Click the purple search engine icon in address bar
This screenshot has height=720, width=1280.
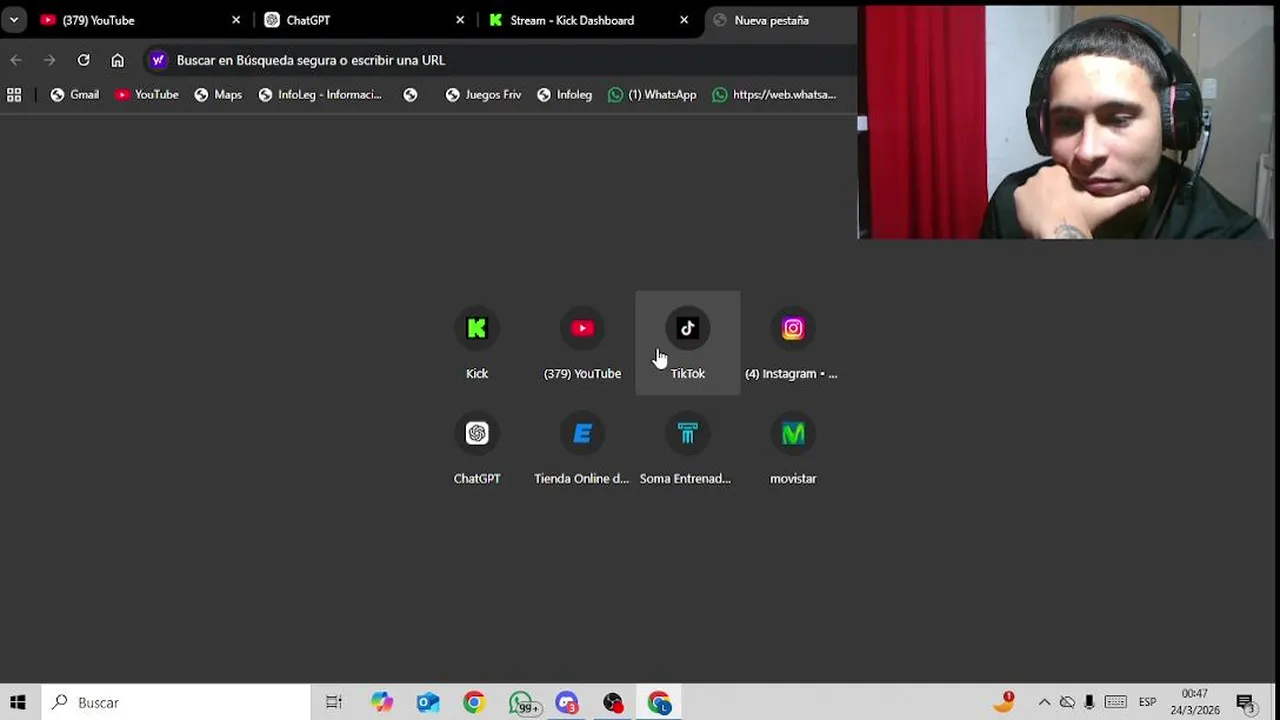pos(158,60)
